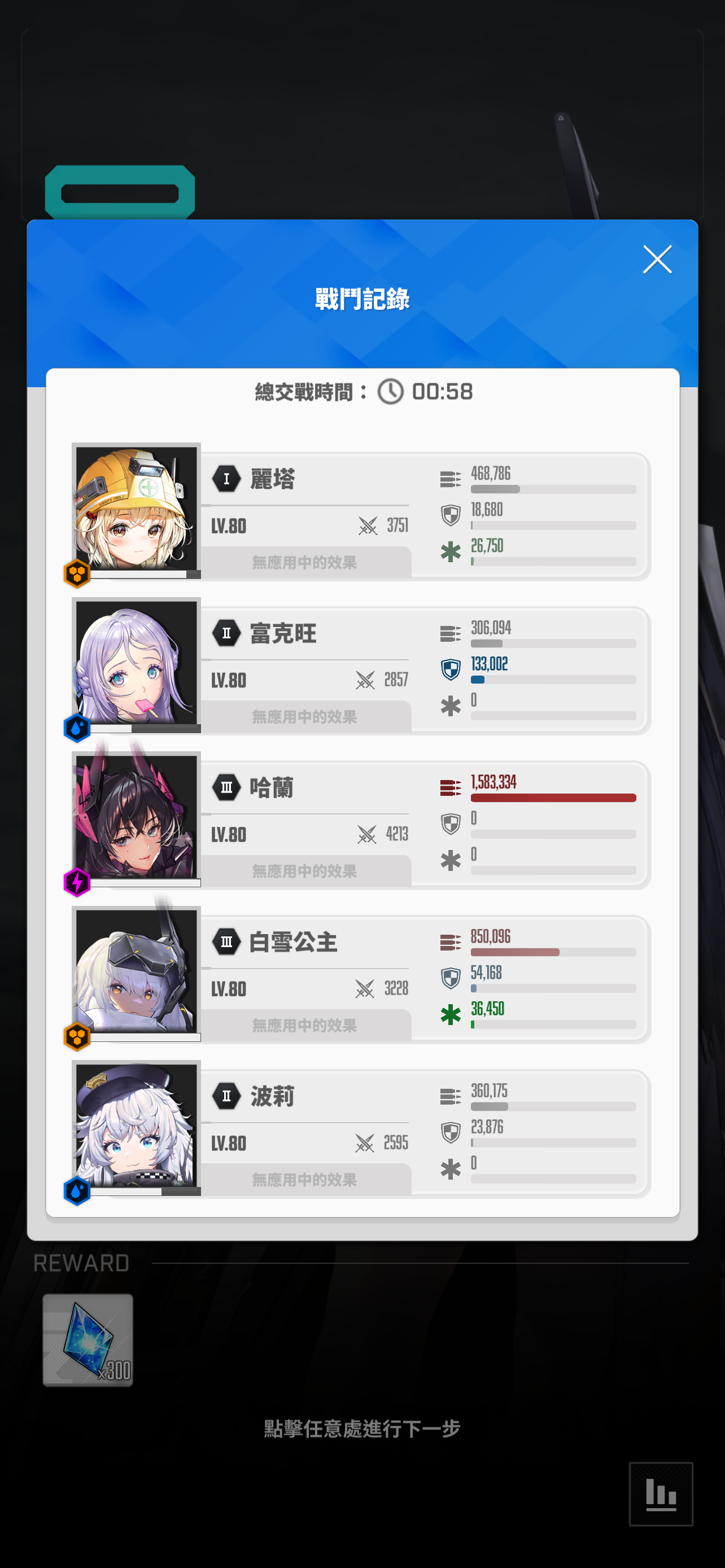This screenshot has height=1568, width=725.
Task: Click 哈蘭's damage dealt bullet icon
Action: pos(451,787)
